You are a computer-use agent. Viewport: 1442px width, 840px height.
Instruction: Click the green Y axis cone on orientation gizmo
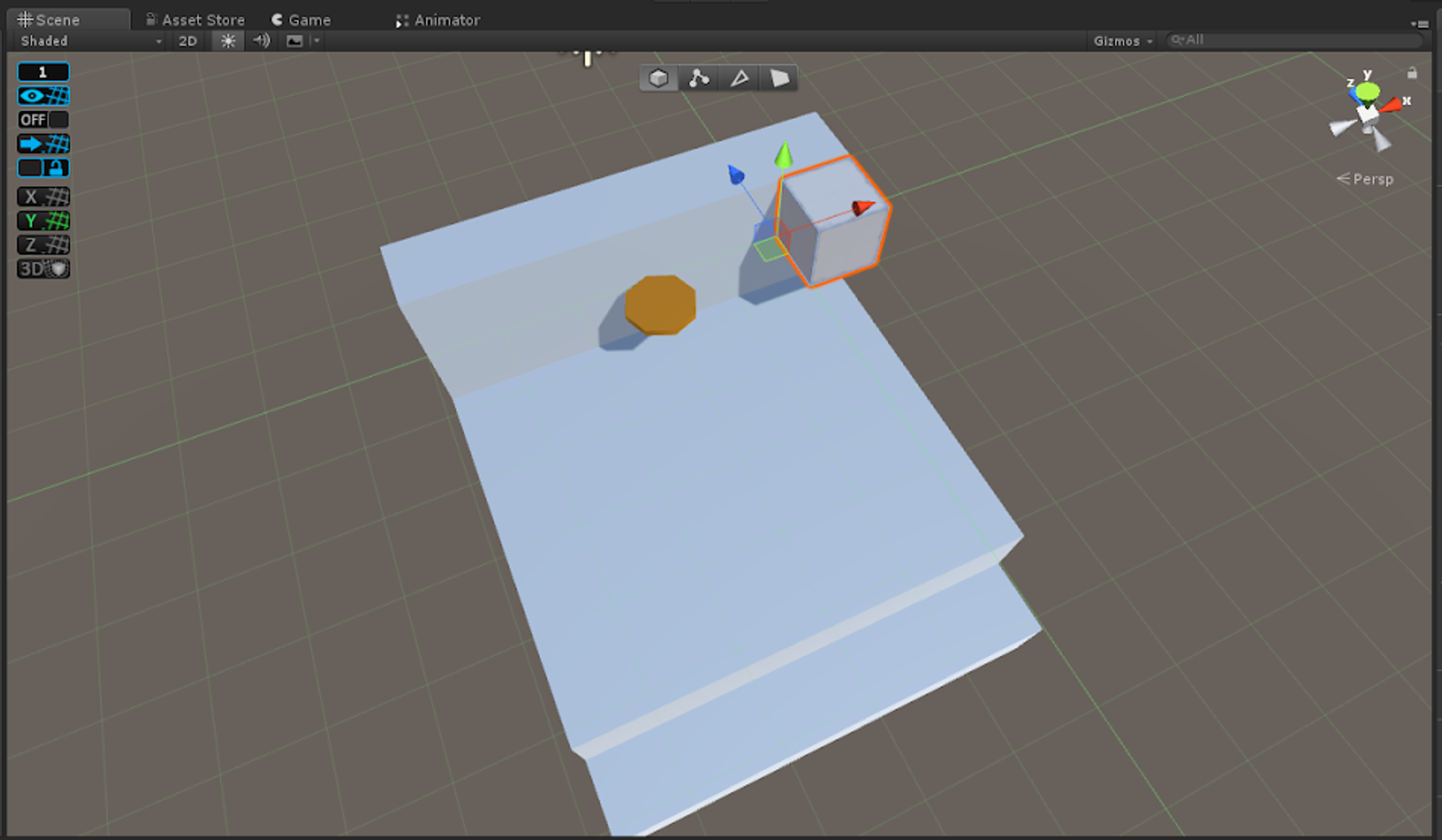point(1368,92)
